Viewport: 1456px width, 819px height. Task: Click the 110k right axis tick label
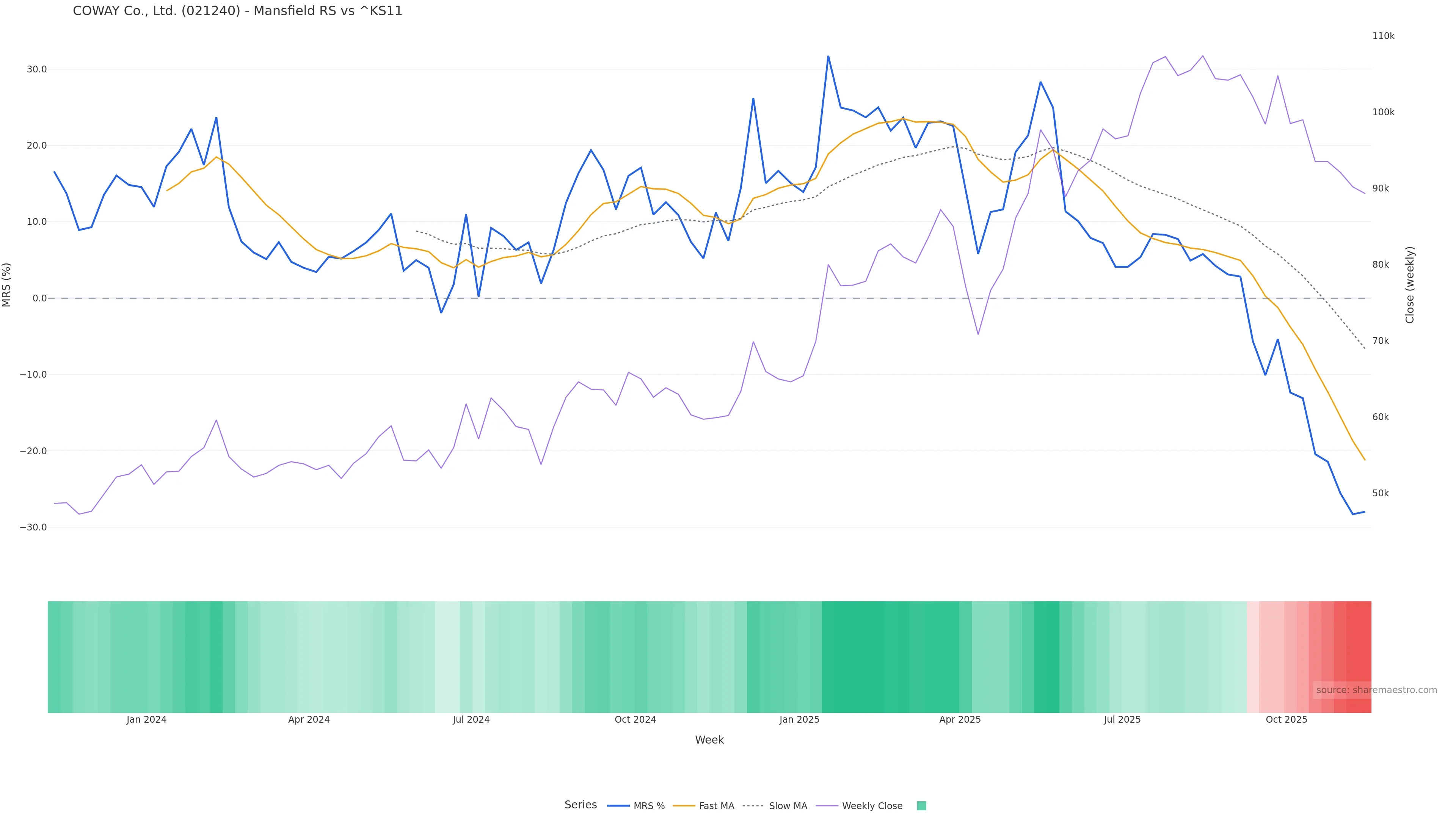pyautogui.click(x=1383, y=36)
